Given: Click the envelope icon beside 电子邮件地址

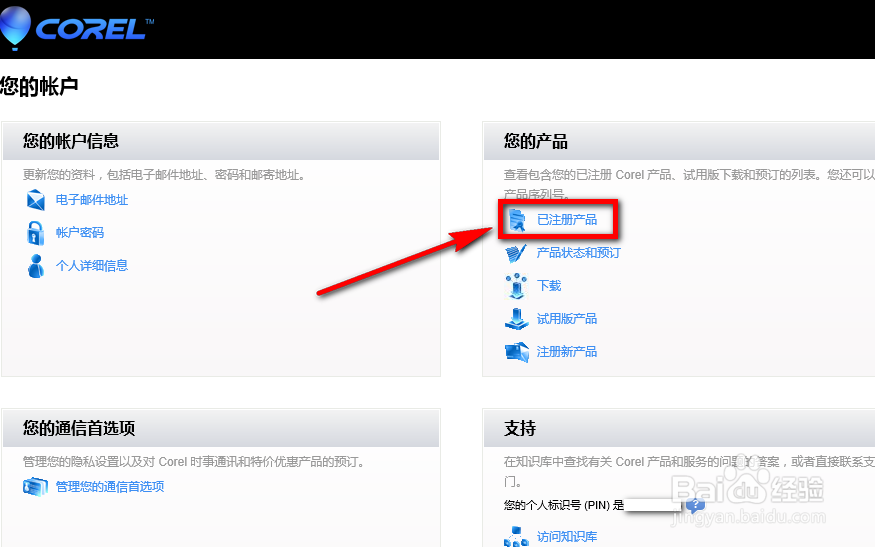Looking at the screenshot, I should tap(36, 200).
